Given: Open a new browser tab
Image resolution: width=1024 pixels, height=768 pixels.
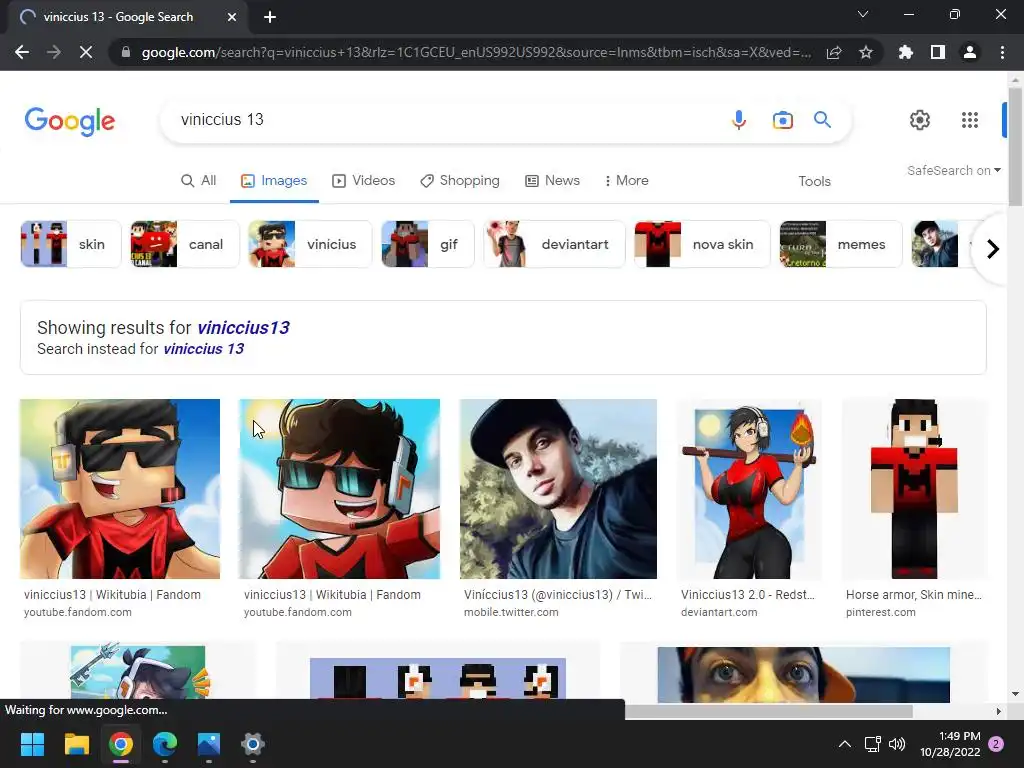Looking at the screenshot, I should 270,17.
